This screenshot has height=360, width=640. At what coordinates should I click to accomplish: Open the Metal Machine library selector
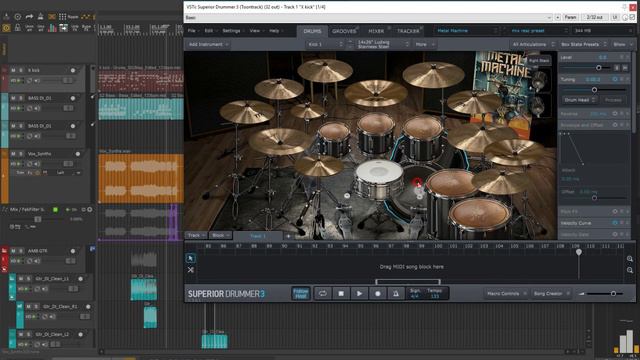tap(466, 31)
